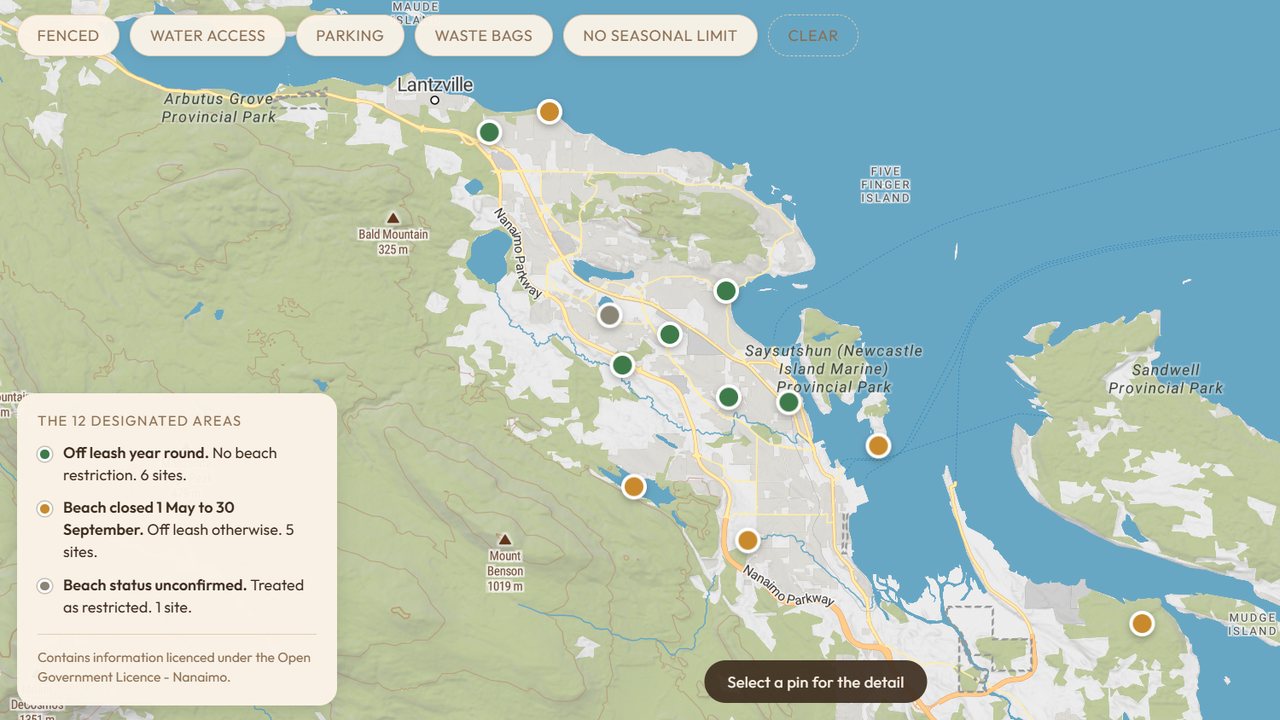Screen dimensions: 1280x720
Task: Select the green pin directly below the gray pin
Action: [x=623, y=365]
